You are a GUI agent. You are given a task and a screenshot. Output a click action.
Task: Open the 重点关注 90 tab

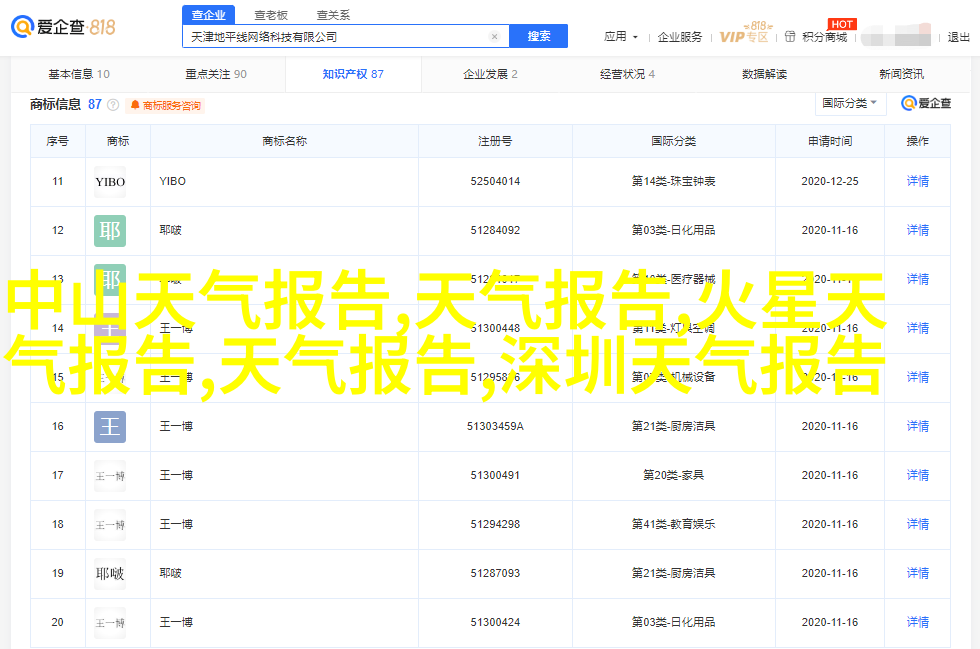click(216, 74)
